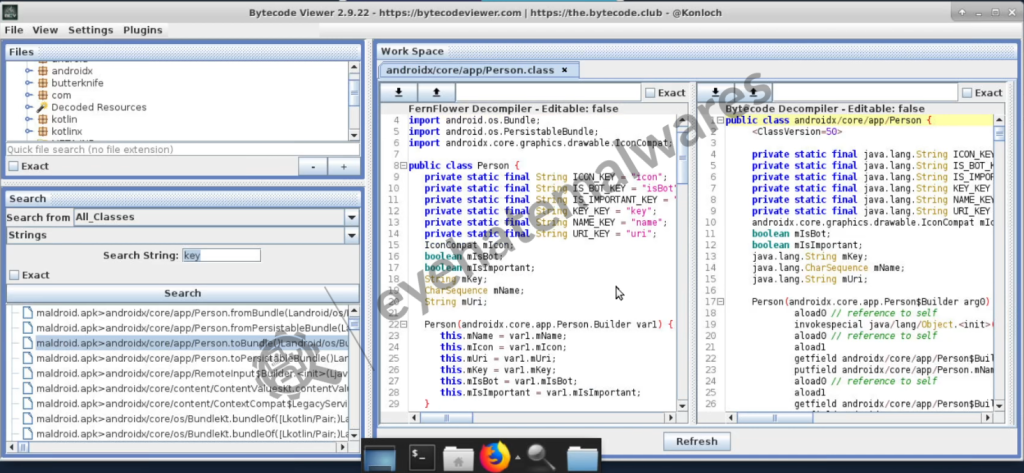Image resolution: width=1024 pixels, height=473 pixels.
Task: Click file icon of Person.fromPersistableBundle result
Action: click(27, 328)
